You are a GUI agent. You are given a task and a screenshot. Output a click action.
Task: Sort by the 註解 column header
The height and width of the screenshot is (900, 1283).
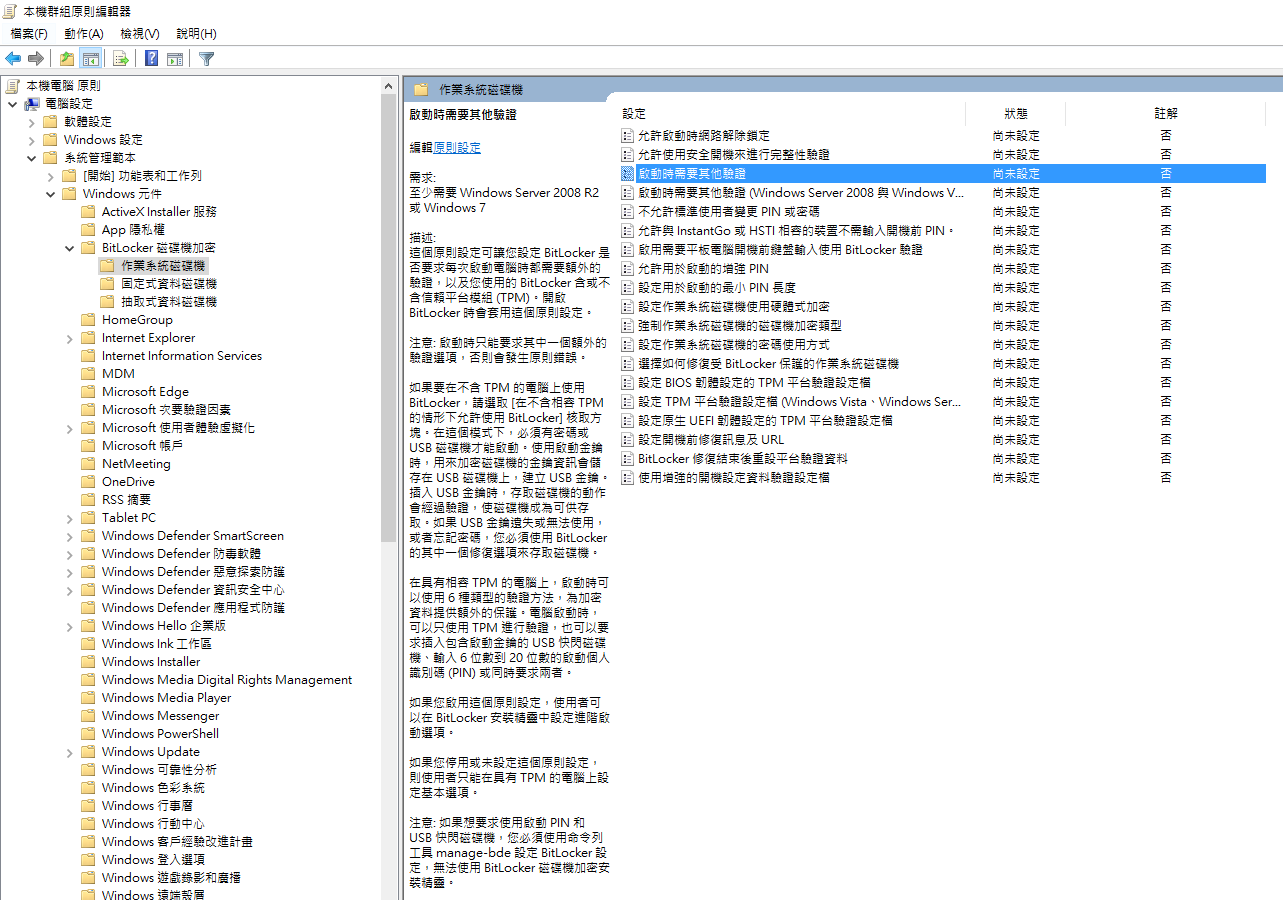point(1166,114)
